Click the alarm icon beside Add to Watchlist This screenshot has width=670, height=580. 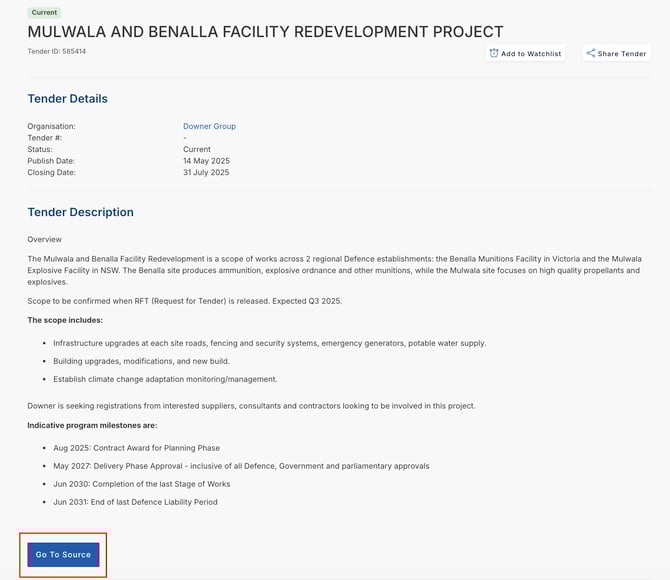pos(494,53)
